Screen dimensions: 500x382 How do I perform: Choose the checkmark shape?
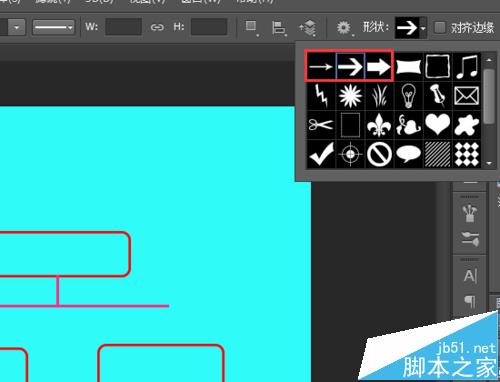pyautogui.click(x=321, y=154)
